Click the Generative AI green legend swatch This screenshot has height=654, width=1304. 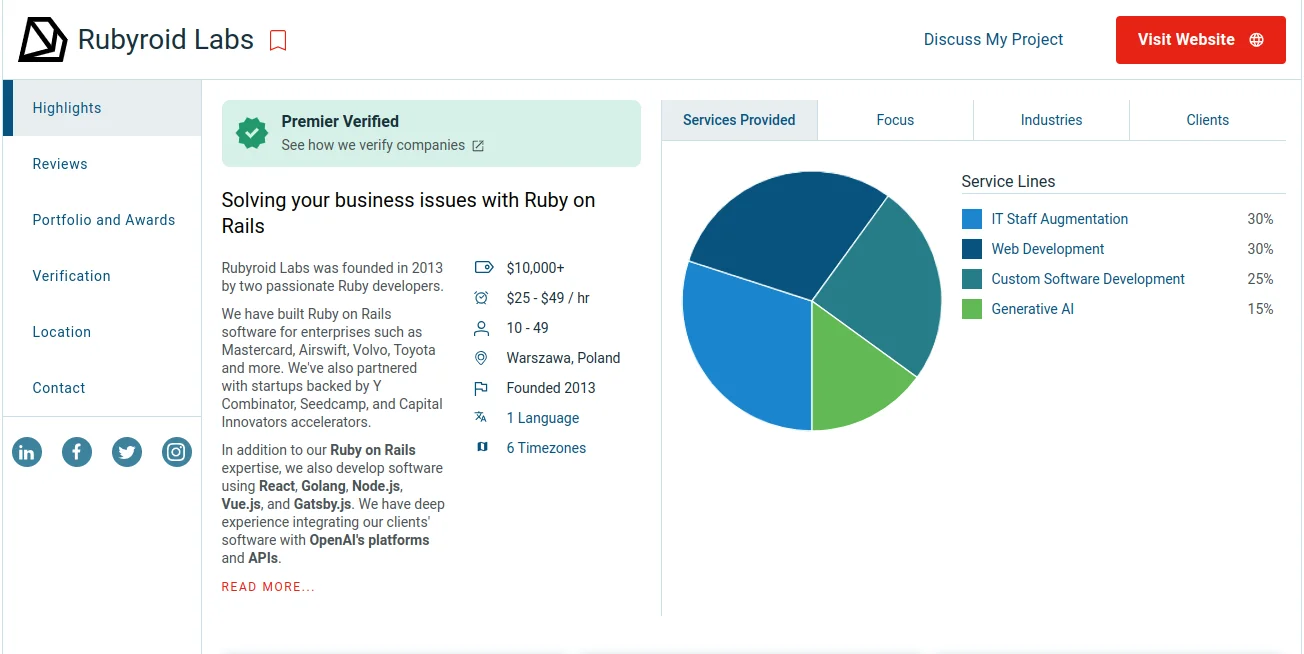(x=972, y=309)
